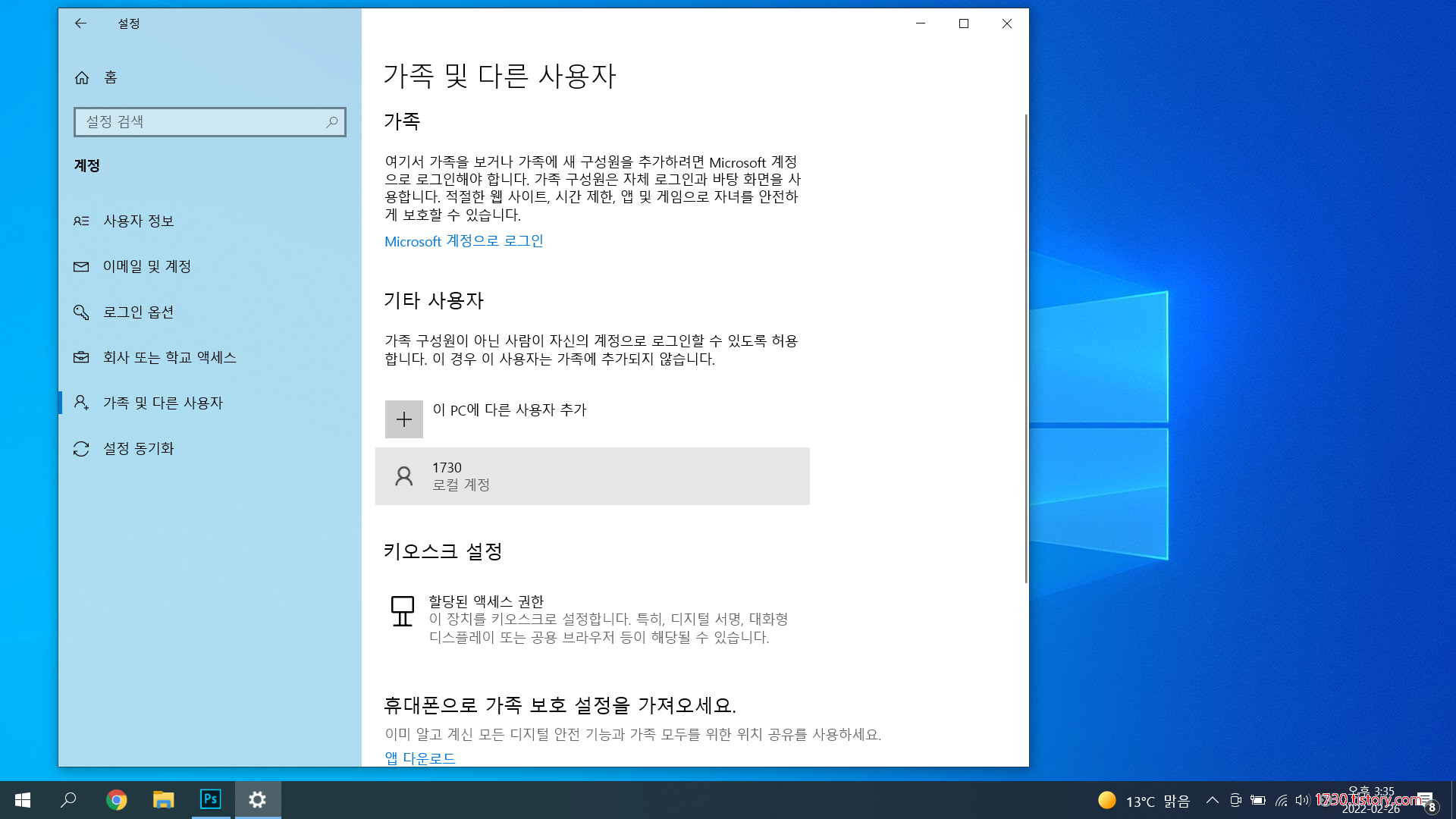Open 사용자 정보 settings page
This screenshot has height=819, width=1456.
tap(139, 221)
